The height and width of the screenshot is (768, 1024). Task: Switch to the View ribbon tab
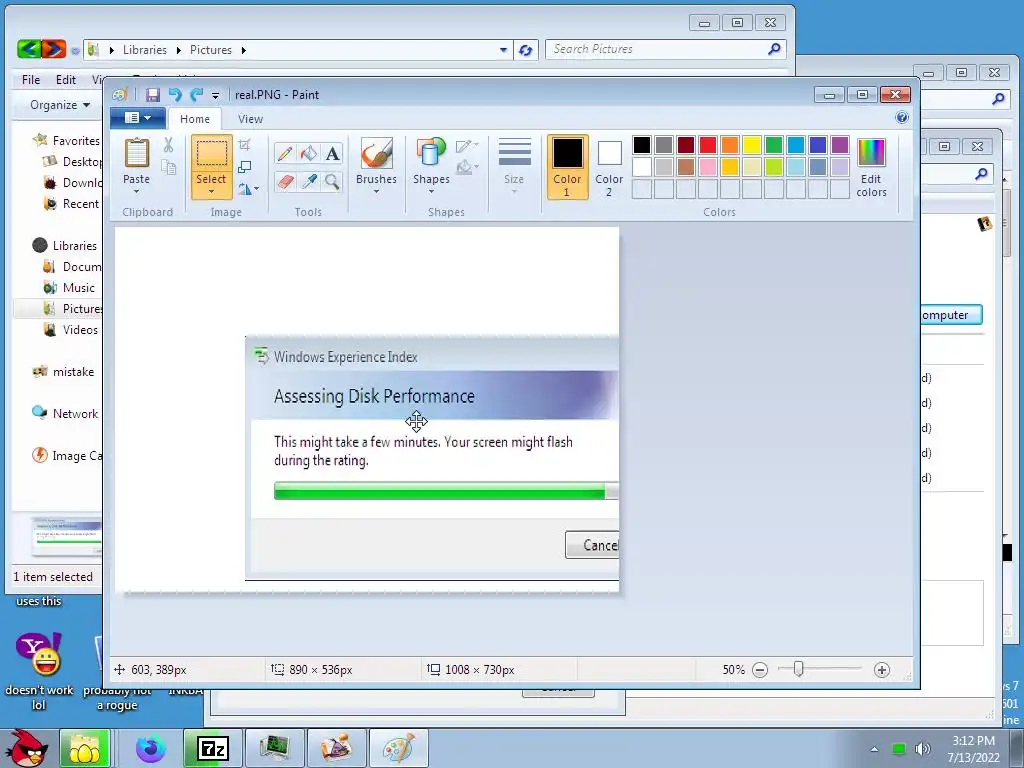[x=250, y=119]
